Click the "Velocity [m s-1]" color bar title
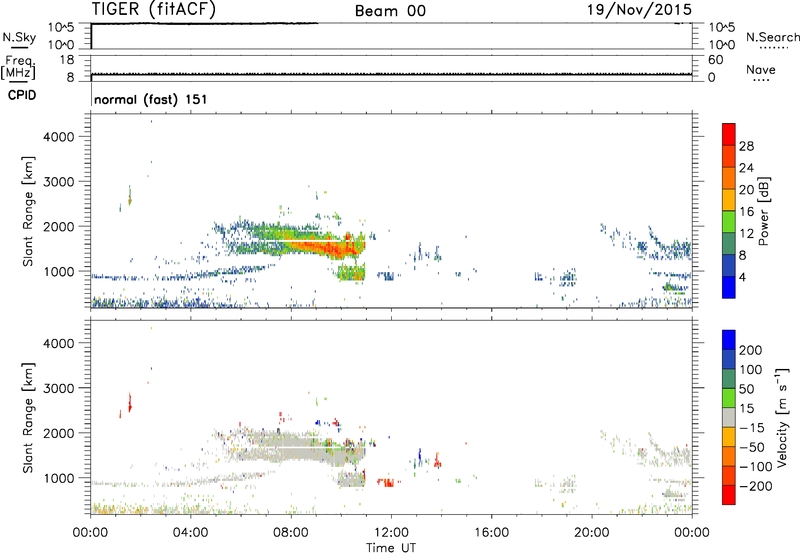 pyautogui.click(x=782, y=418)
